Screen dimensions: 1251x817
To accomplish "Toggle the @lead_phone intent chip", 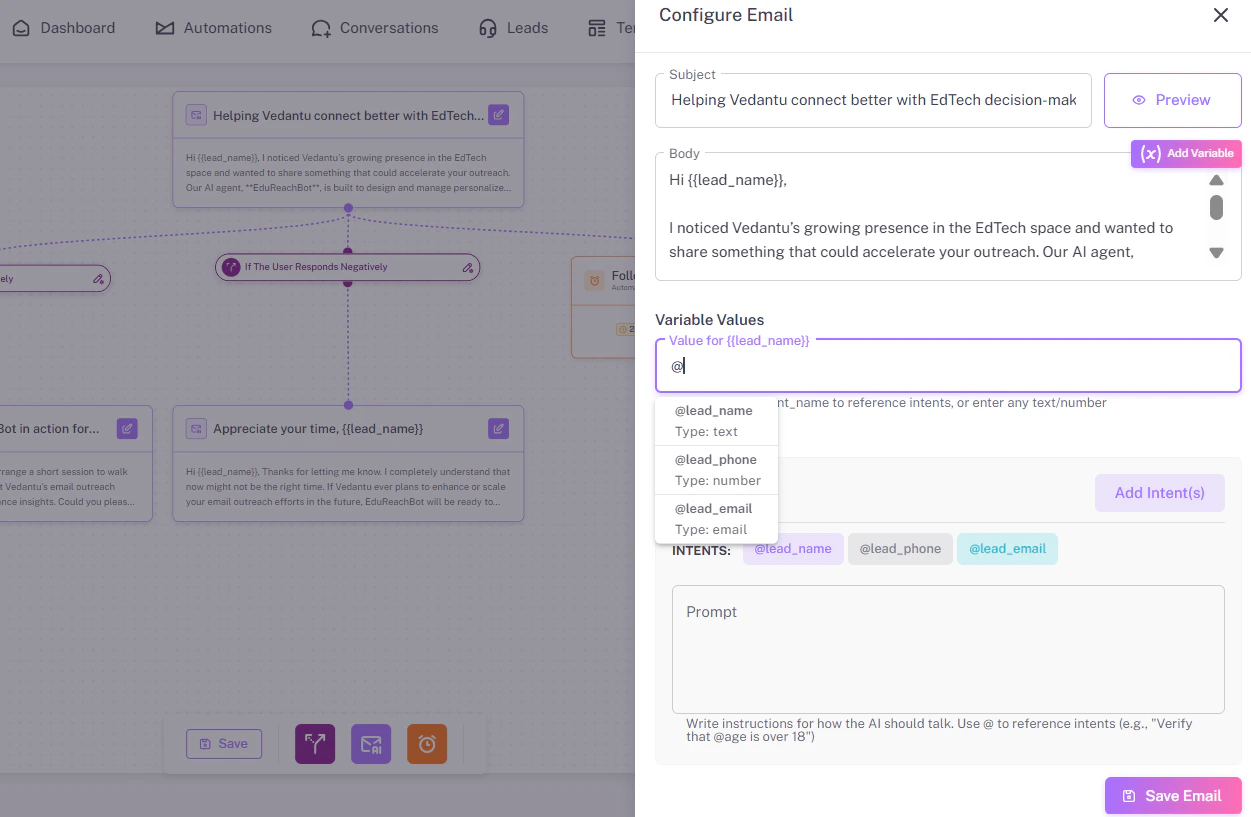I will (899, 548).
